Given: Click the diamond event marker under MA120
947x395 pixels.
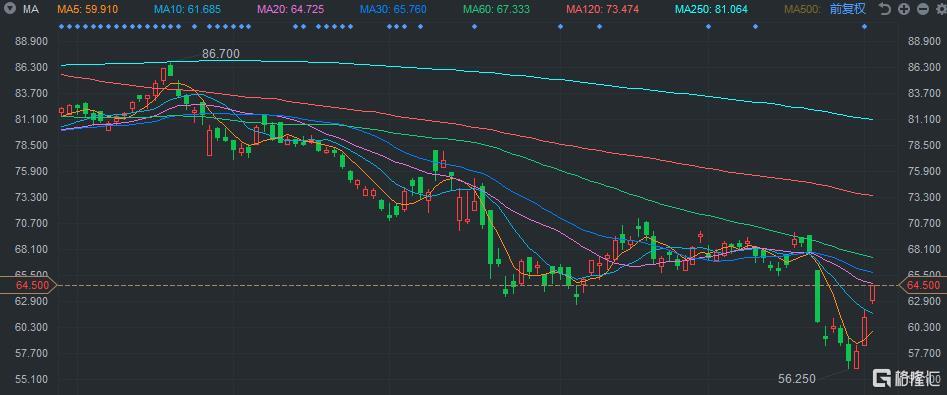Looking at the screenshot, I should coord(599,27).
